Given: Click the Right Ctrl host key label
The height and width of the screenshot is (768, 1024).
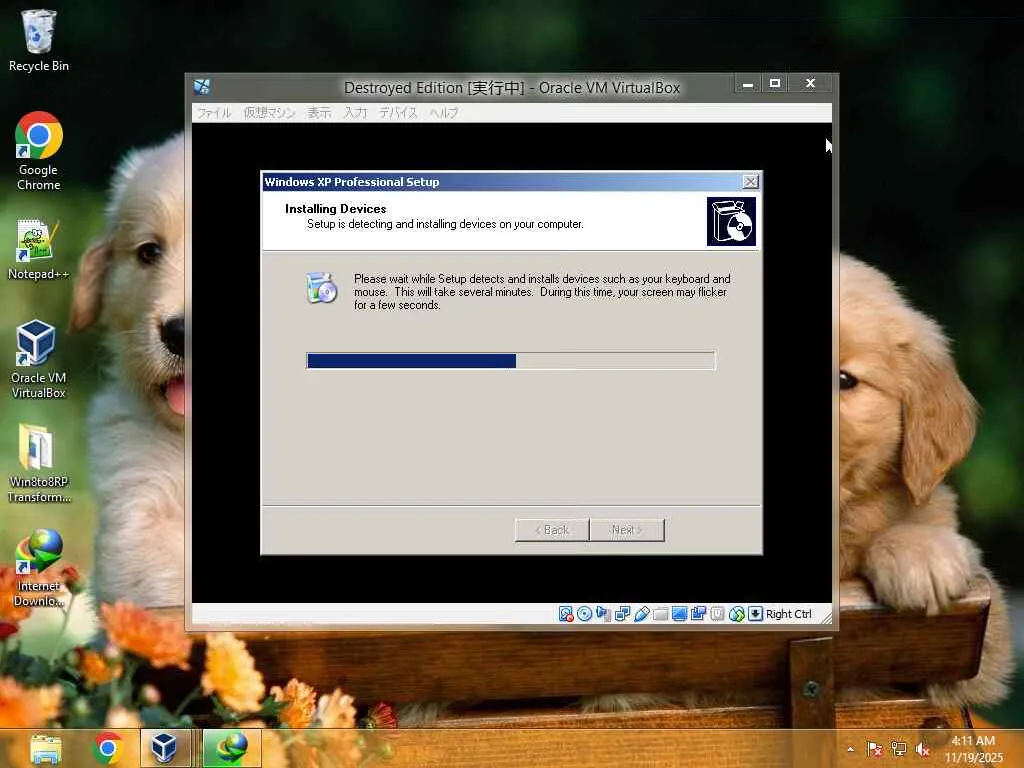Looking at the screenshot, I should (788, 614).
